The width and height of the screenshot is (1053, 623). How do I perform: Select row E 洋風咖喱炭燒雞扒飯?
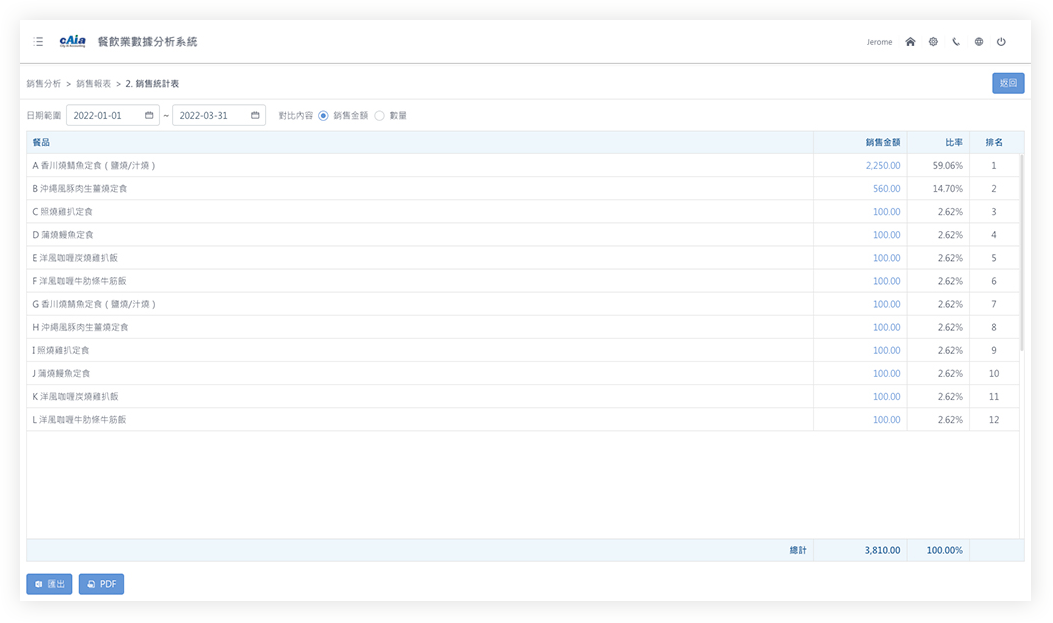tap(522, 258)
